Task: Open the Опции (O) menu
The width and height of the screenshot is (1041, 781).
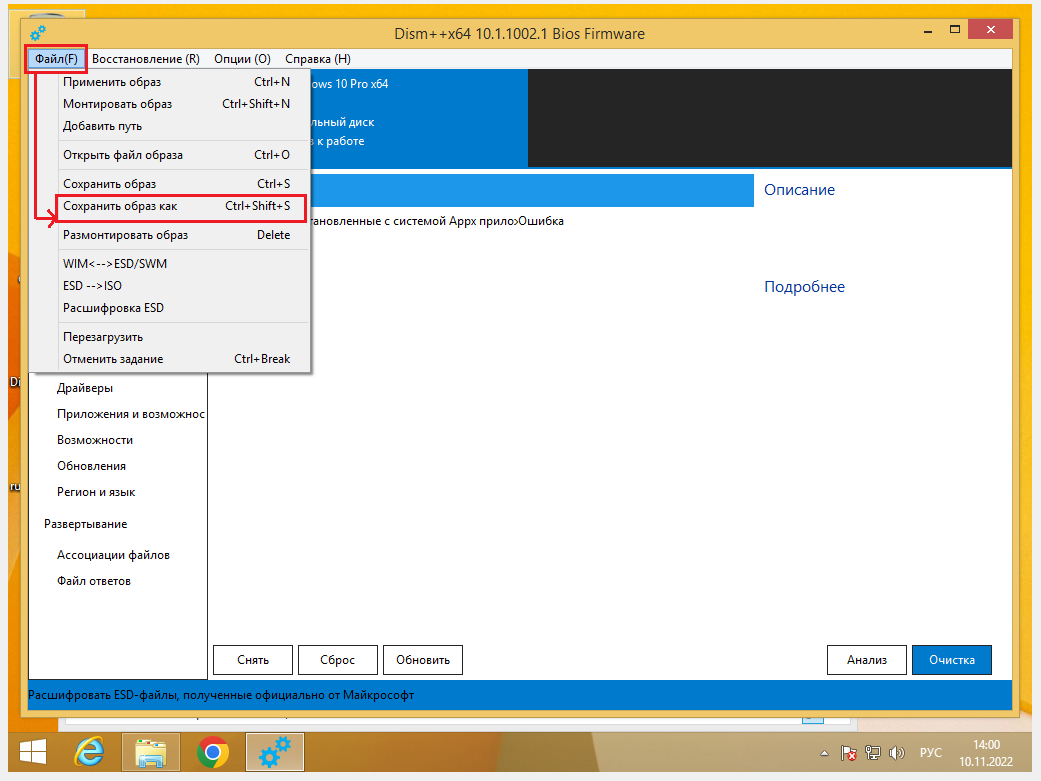Action: tap(242, 59)
